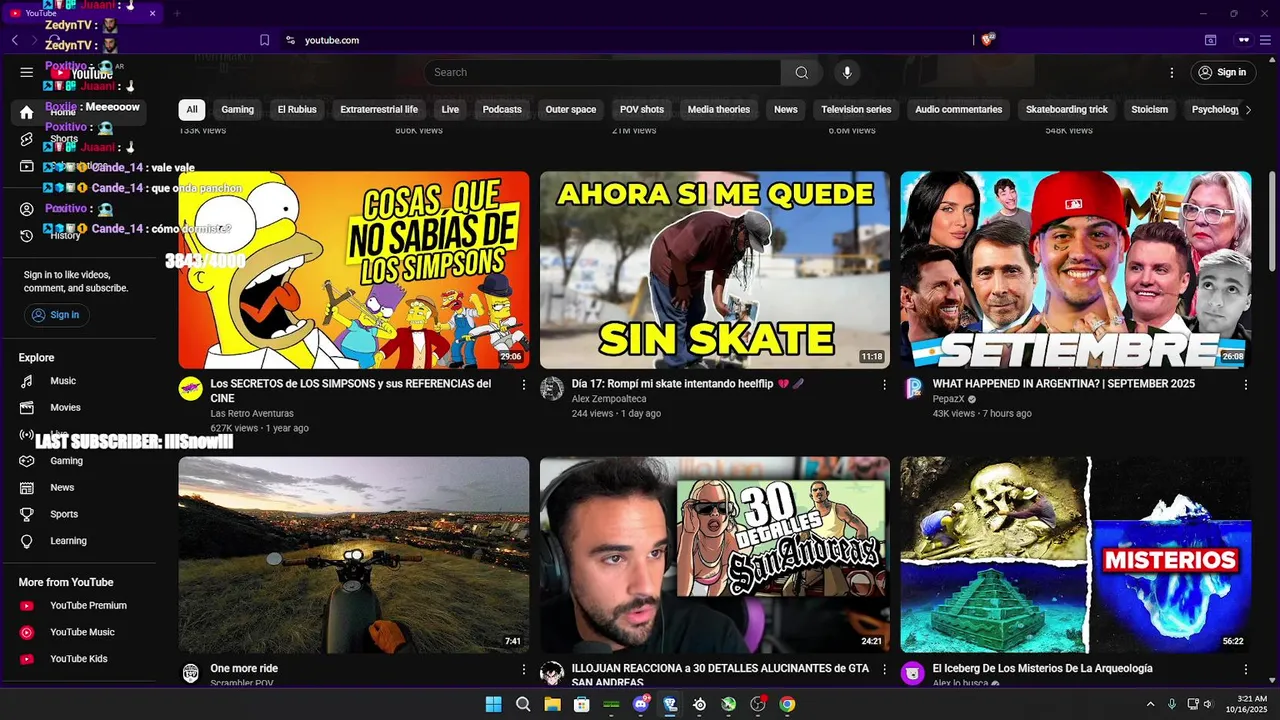Open the YouTube hamburger guide menu
Image resolution: width=1280 pixels, height=720 pixels.
pos(27,72)
